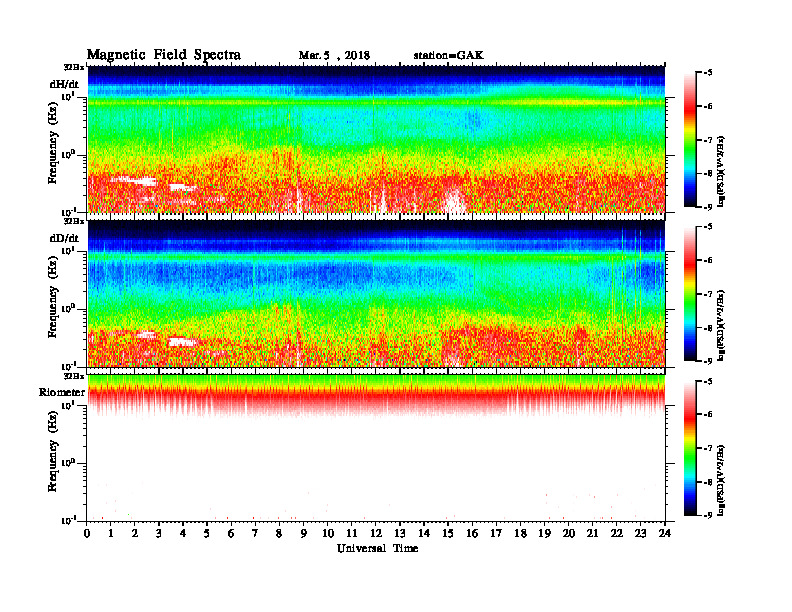Click hour 1 on the time axis
The image size is (792, 612).
[x=111, y=534]
